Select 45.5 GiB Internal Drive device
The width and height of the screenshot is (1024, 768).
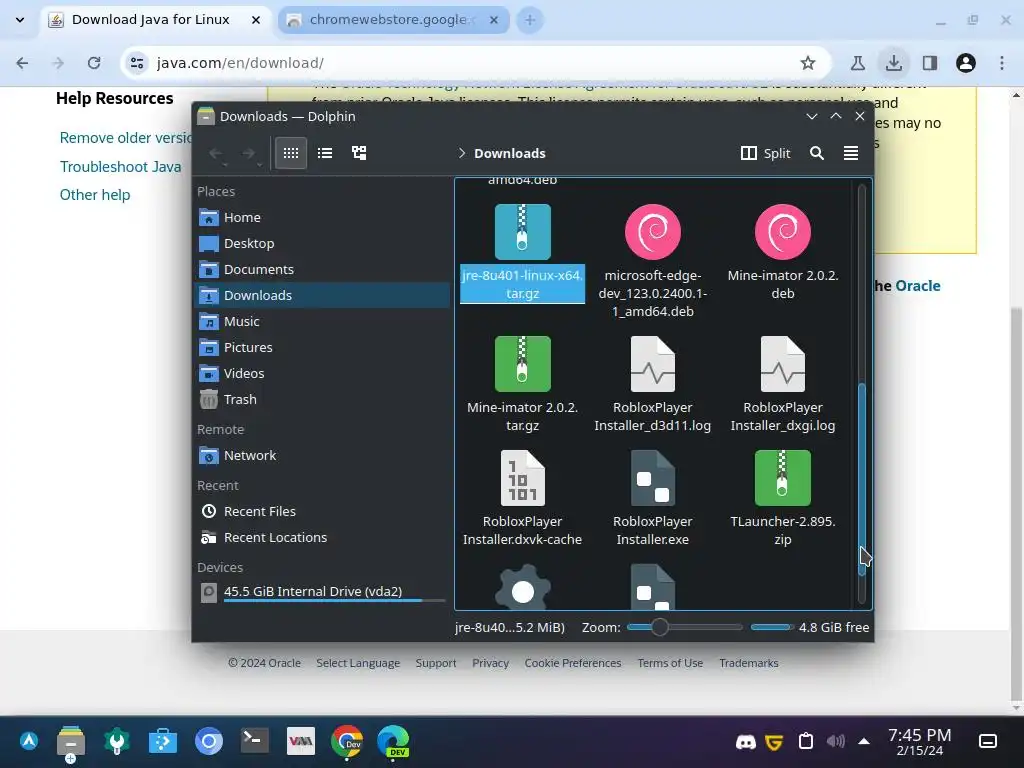tap(322, 592)
